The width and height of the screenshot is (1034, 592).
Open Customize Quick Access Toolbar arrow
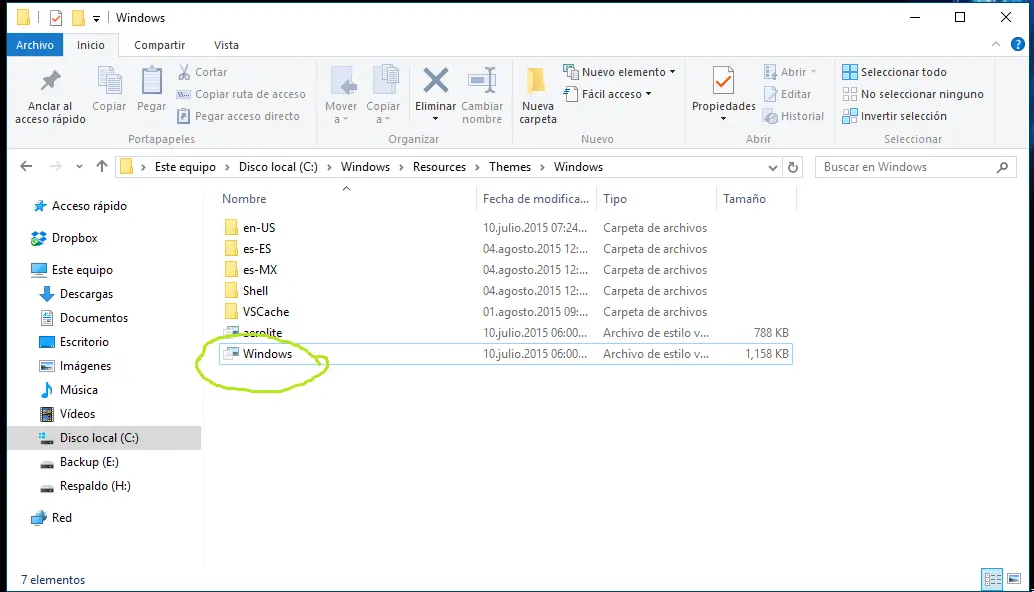click(x=96, y=18)
